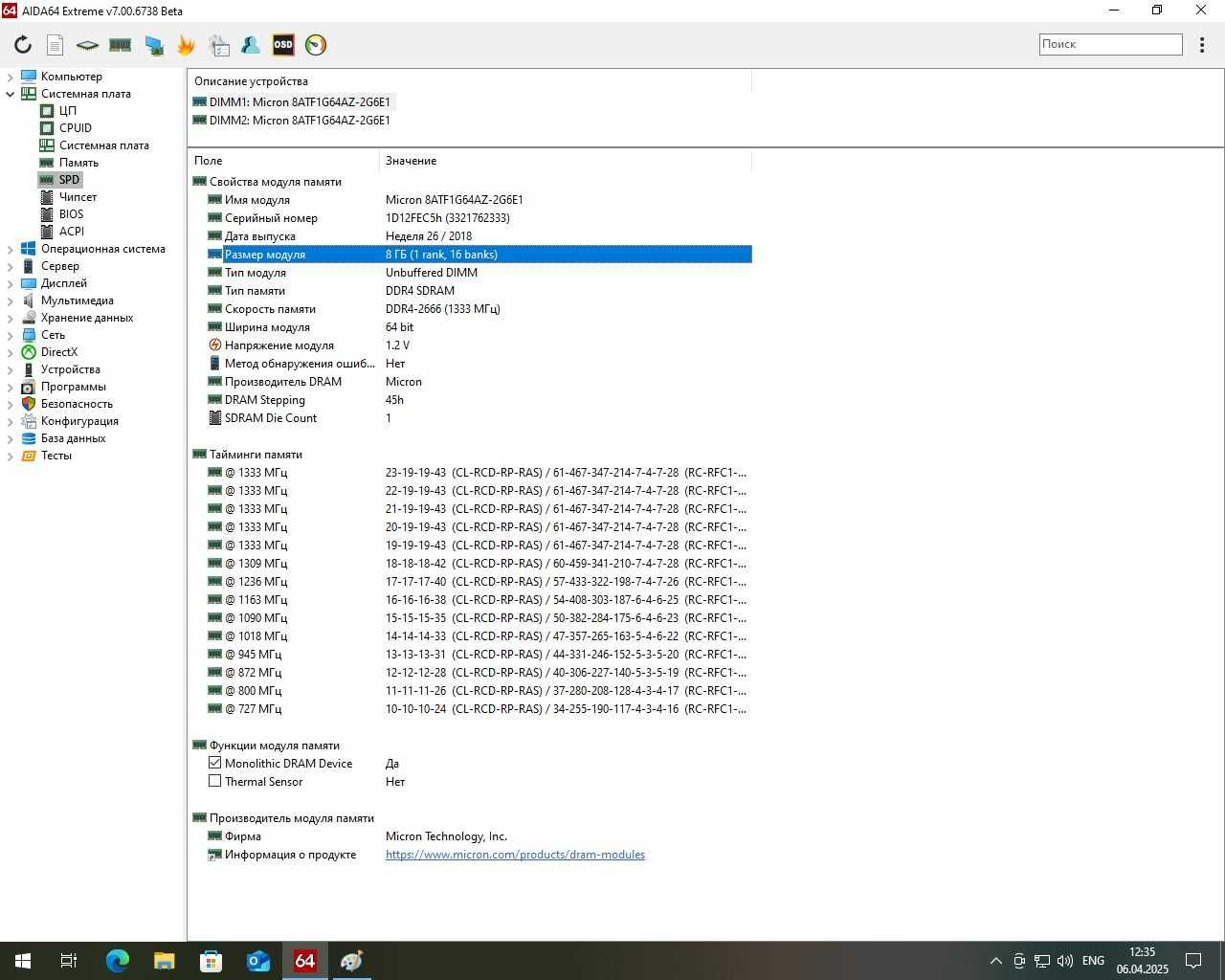Click the CPU chip toolbar icon
Image resolution: width=1225 pixels, height=980 pixels.
(x=87, y=45)
